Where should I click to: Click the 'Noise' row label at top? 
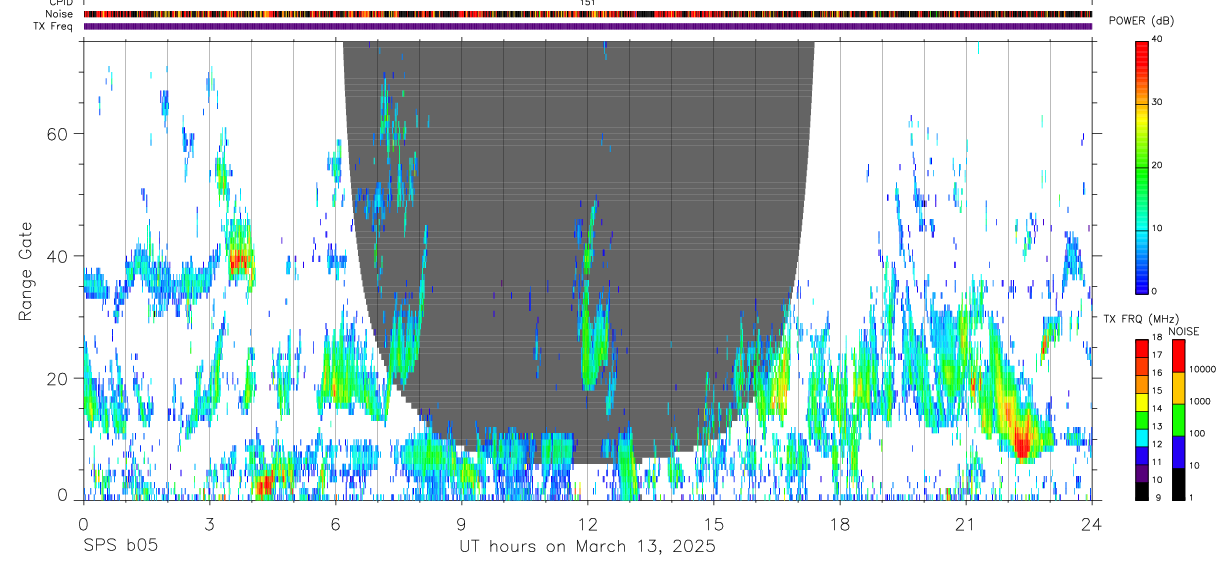(x=60, y=14)
